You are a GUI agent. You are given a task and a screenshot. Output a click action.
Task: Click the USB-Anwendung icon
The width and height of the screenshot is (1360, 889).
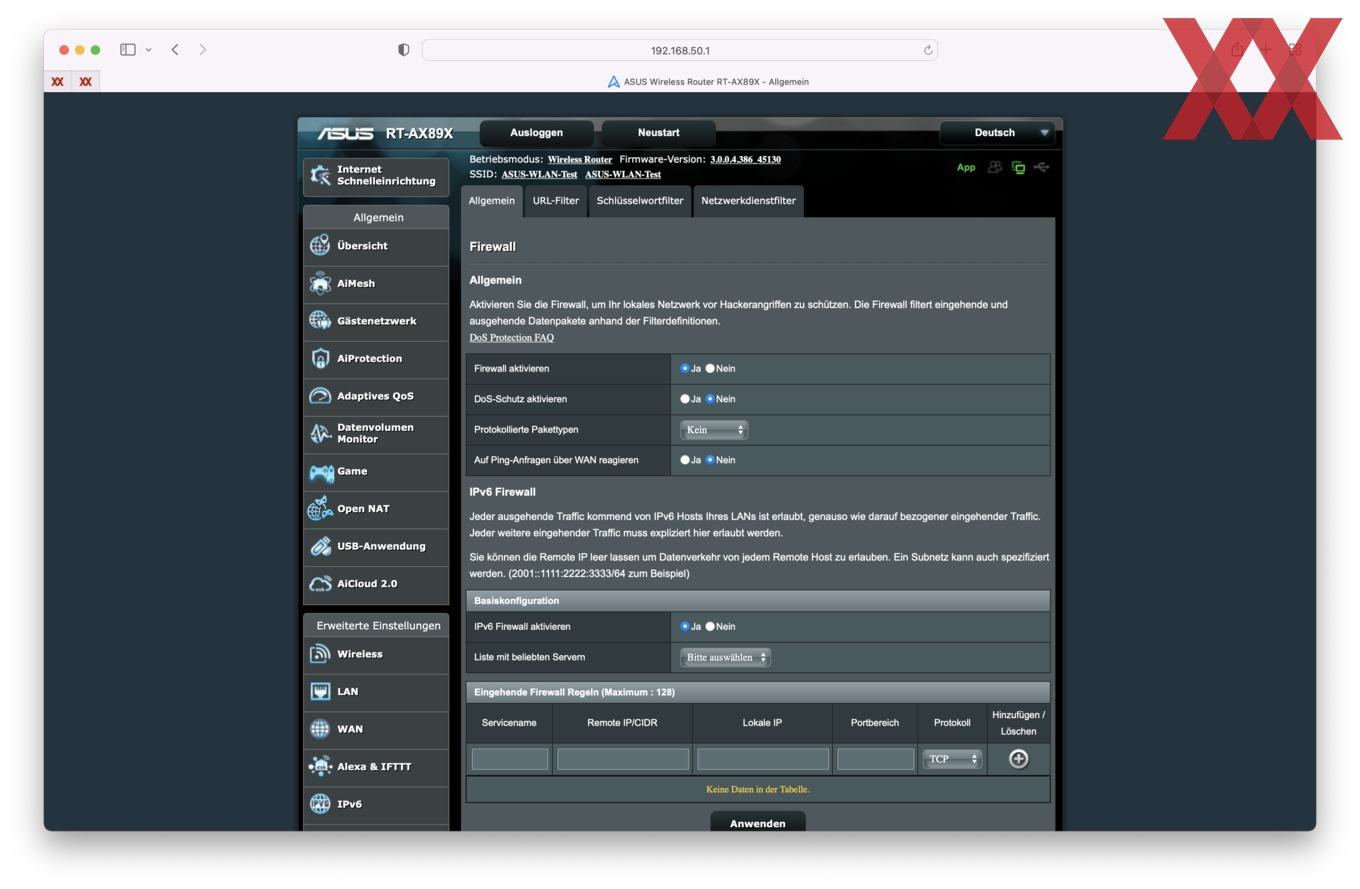tap(320, 546)
